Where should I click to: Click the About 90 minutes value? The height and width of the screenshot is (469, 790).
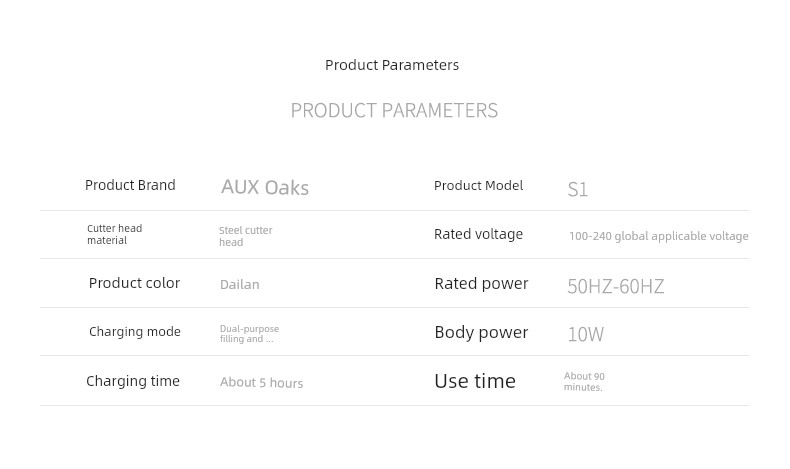[x=584, y=382]
